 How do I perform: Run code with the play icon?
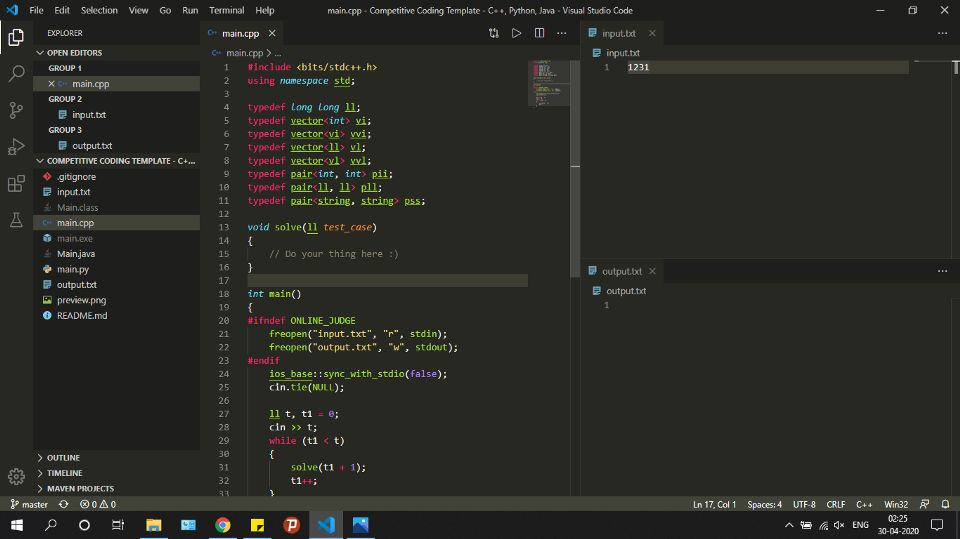pos(517,33)
